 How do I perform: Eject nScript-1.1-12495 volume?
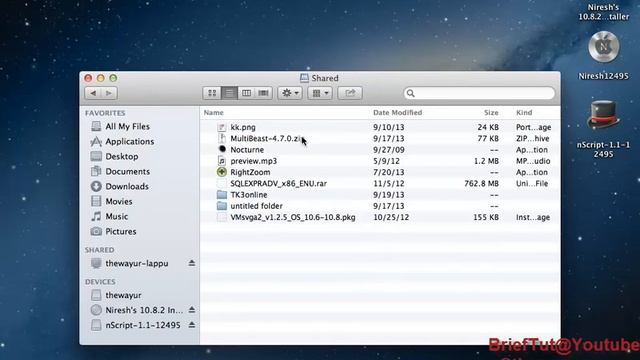(192, 325)
